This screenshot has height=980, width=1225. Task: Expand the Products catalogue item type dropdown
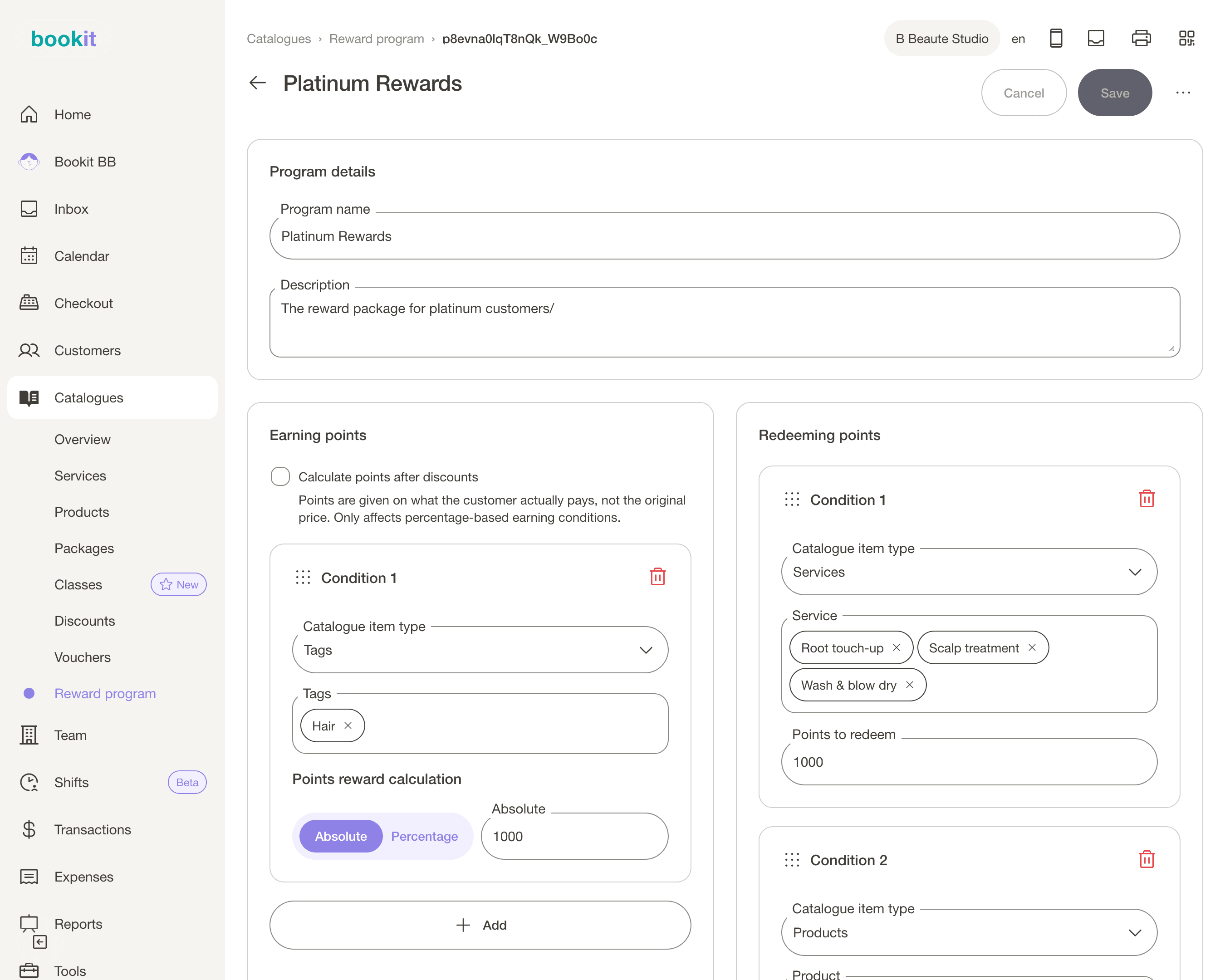click(969, 932)
